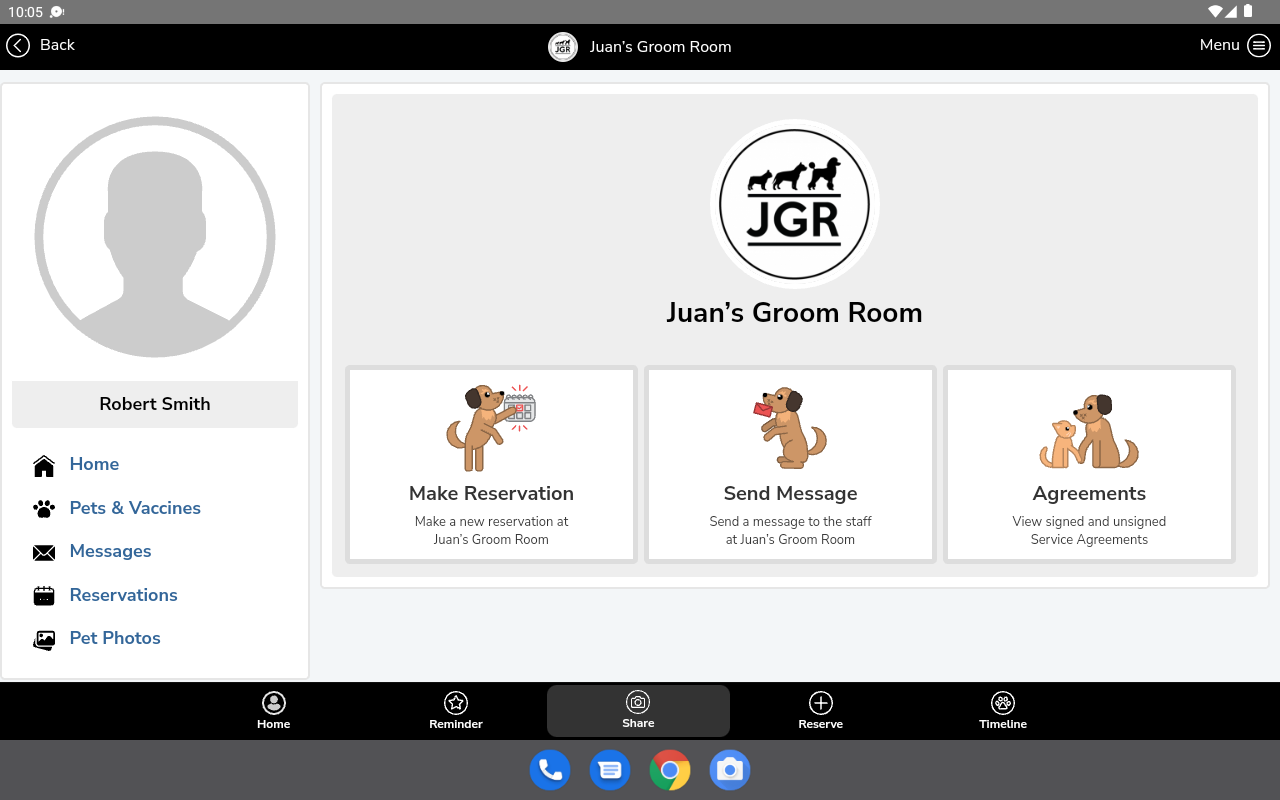This screenshot has height=800, width=1280.
Task: Open the Phone app in dock
Action: pos(550,770)
